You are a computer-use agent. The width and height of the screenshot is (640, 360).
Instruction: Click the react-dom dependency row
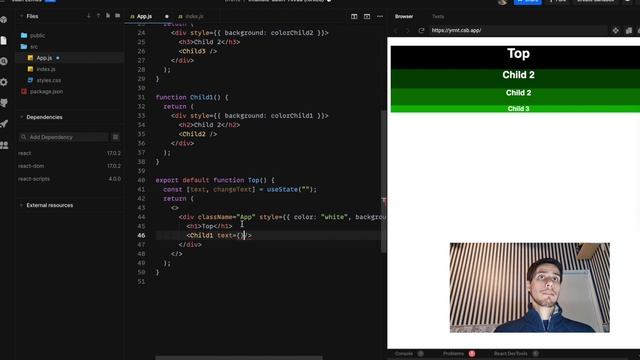pyautogui.click(x=69, y=166)
